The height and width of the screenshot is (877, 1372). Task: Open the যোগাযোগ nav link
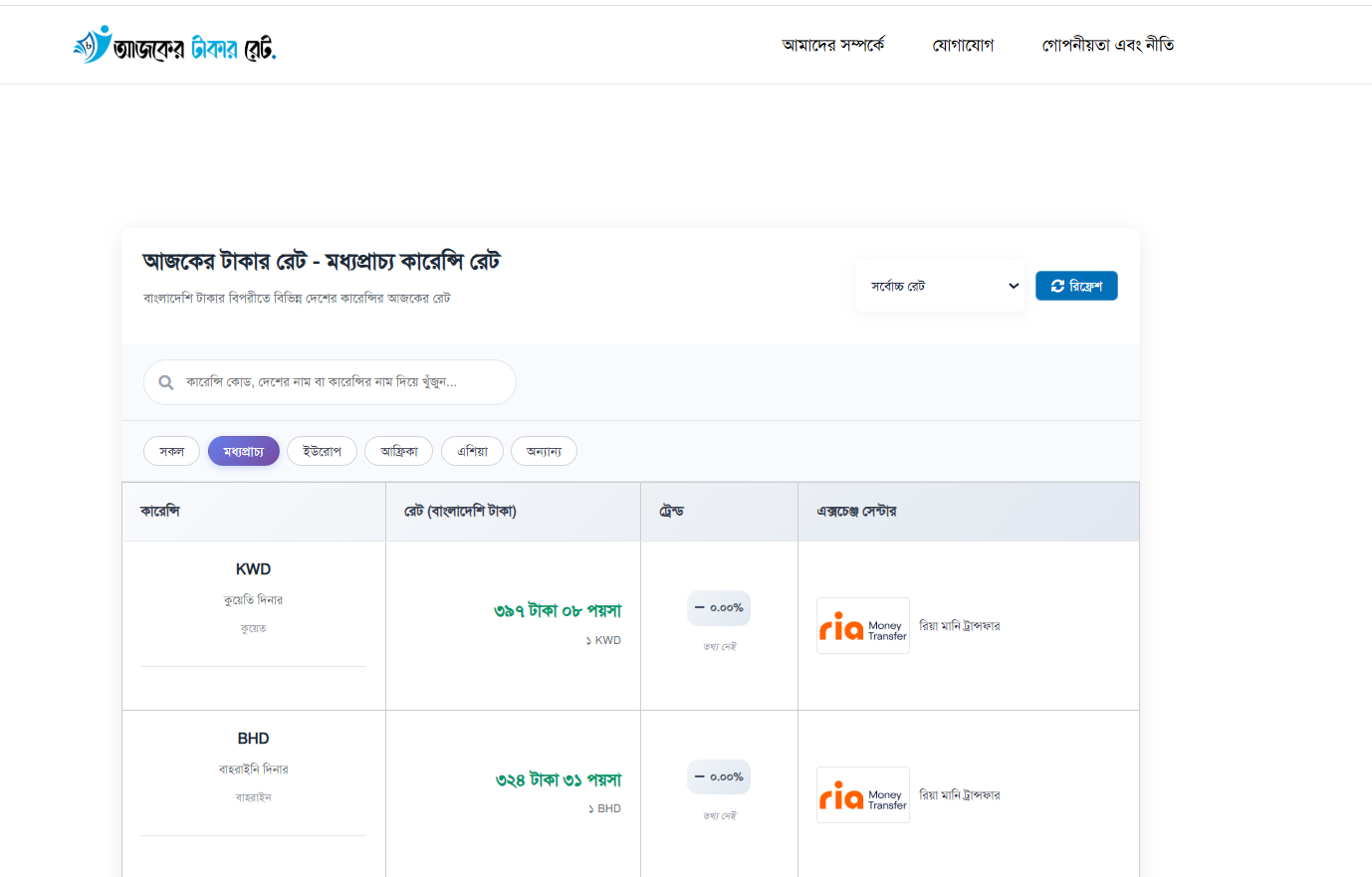coord(963,45)
